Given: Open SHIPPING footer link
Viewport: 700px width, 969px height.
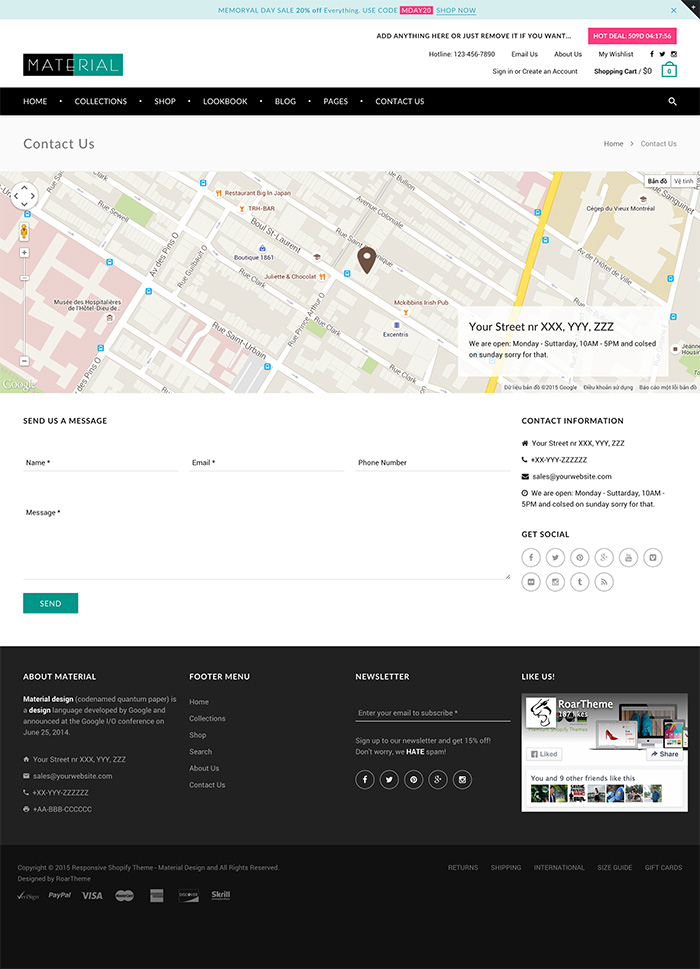Looking at the screenshot, I should (x=506, y=868).
